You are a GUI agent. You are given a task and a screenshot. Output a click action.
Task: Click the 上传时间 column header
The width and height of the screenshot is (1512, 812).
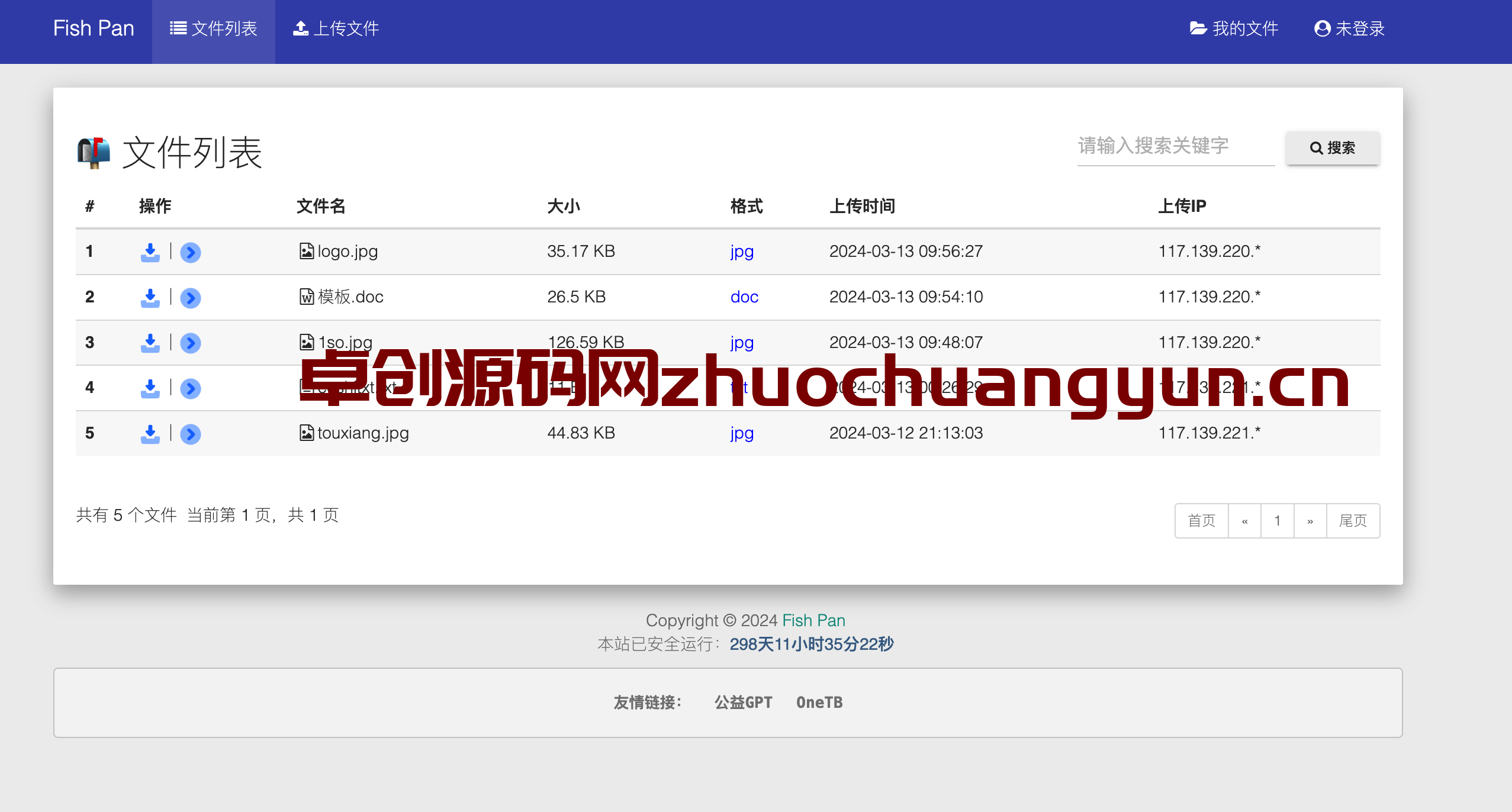click(x=863, y=206)
